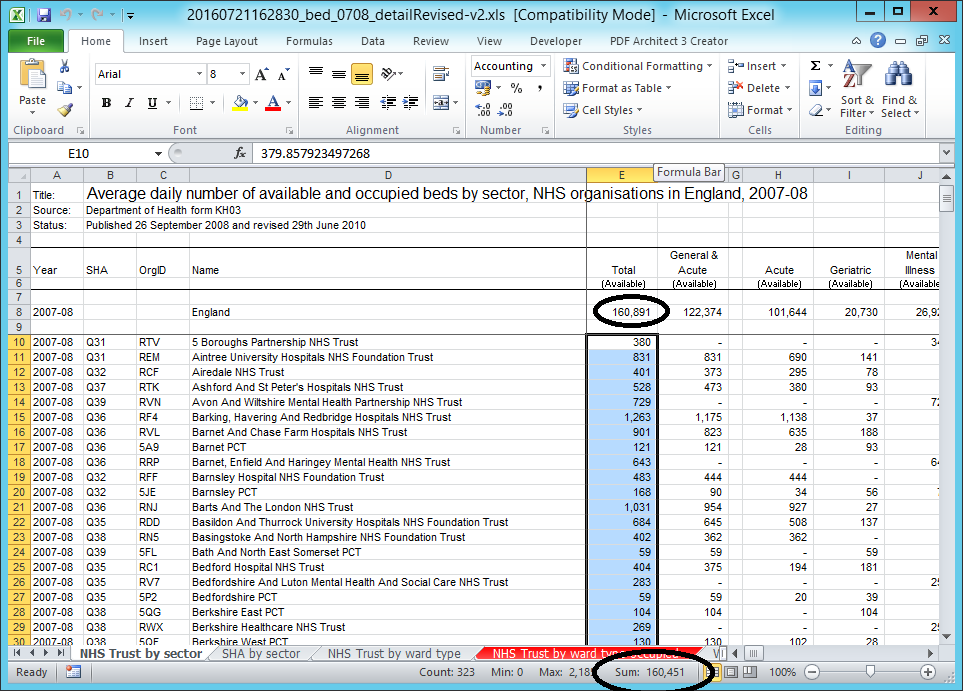This screenshot has width=963, height=691.
Task: Click Fill down icon
Action: (x=816, y=88)
